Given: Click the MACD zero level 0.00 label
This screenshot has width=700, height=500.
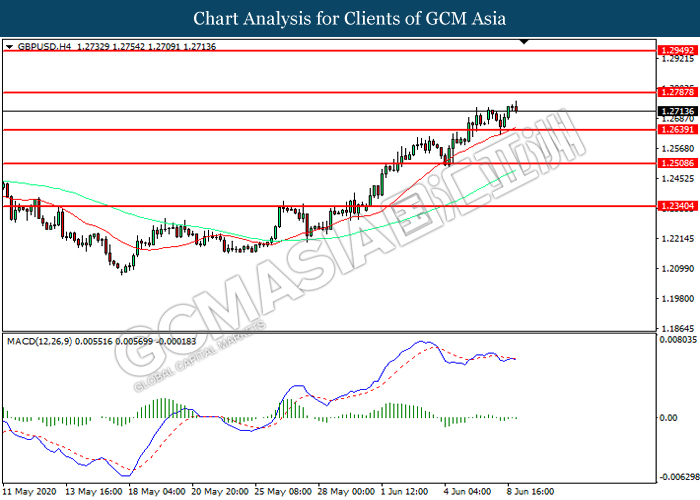Looking at the screenshot, I should pos(669,418).
